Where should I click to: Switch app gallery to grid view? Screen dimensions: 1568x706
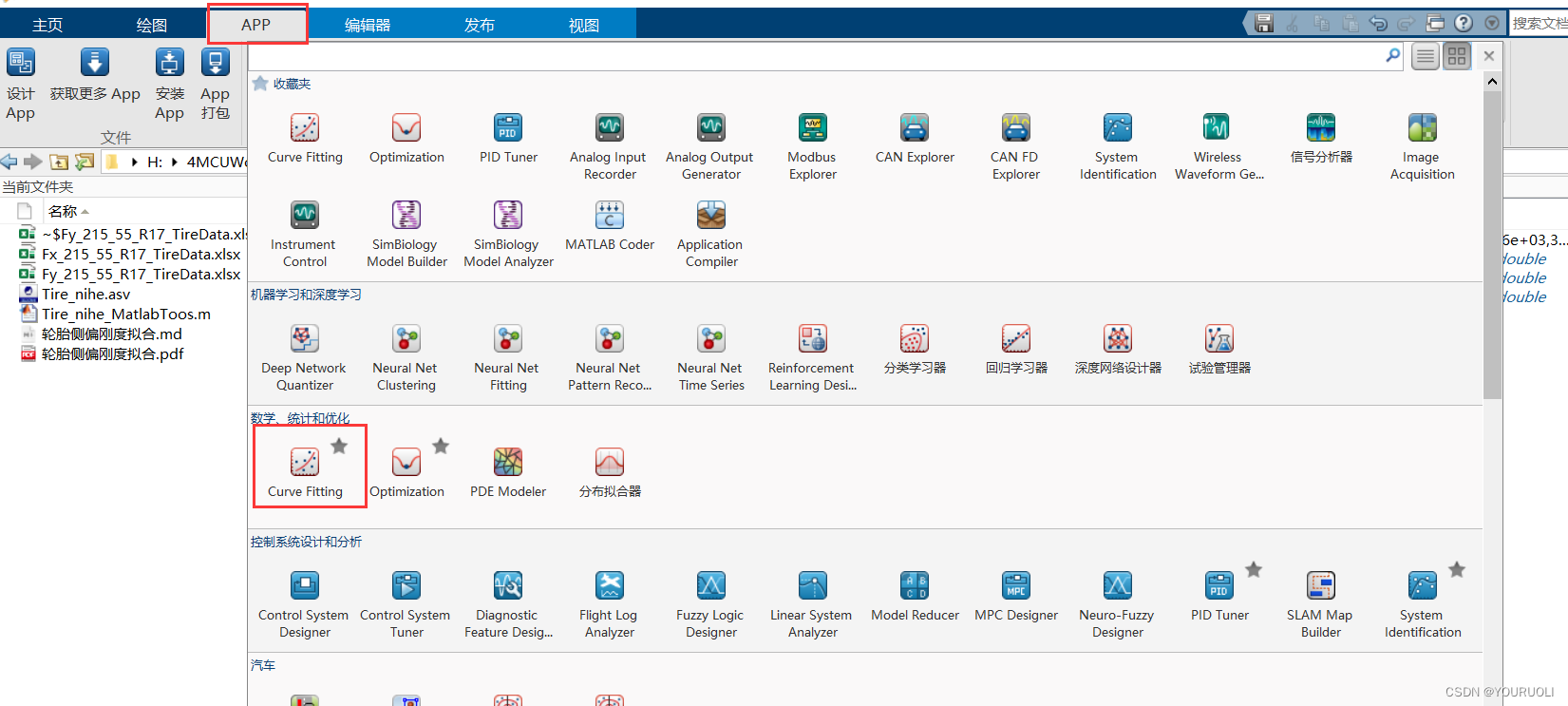point(1457,56)
